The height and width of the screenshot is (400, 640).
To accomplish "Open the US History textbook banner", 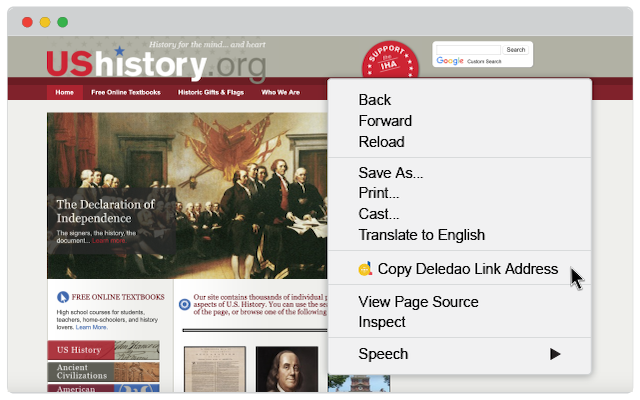I will click(x=103, y=350).
